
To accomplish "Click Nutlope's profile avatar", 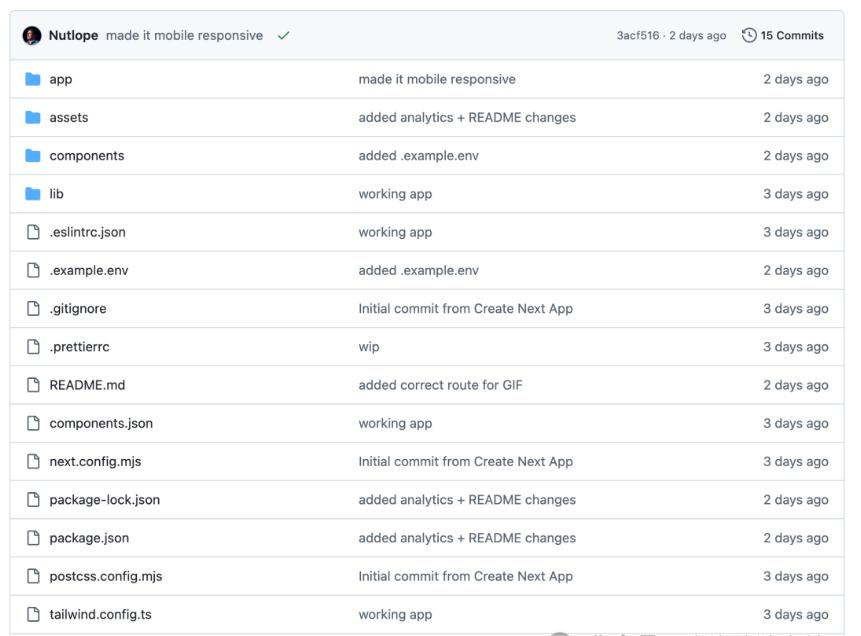I will pyautogui.click(x=32, y=35).
